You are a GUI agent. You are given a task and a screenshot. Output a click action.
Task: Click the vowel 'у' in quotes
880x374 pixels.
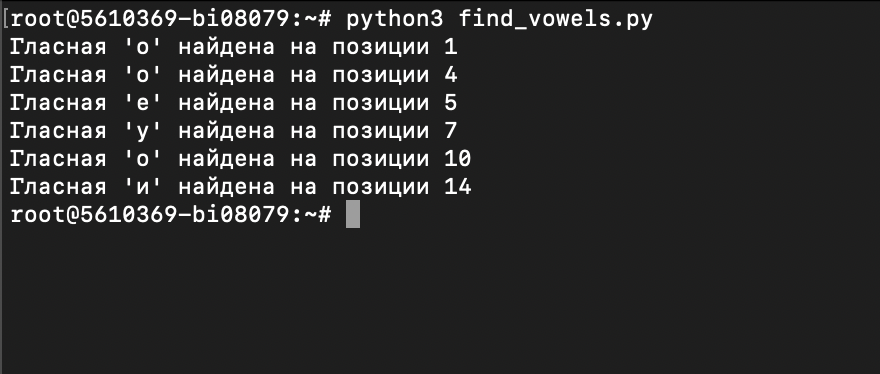click(142, 132)
